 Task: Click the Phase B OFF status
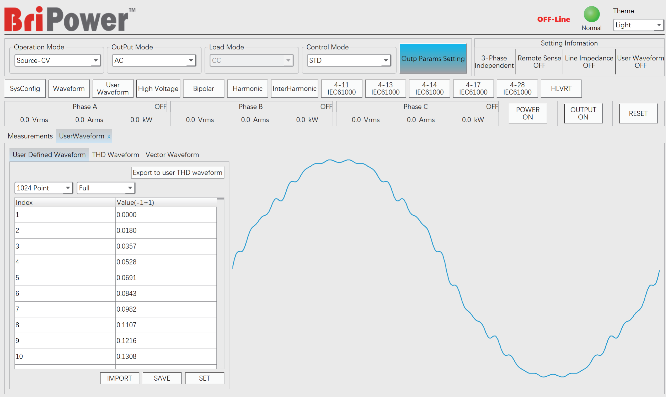click(326, 107)
